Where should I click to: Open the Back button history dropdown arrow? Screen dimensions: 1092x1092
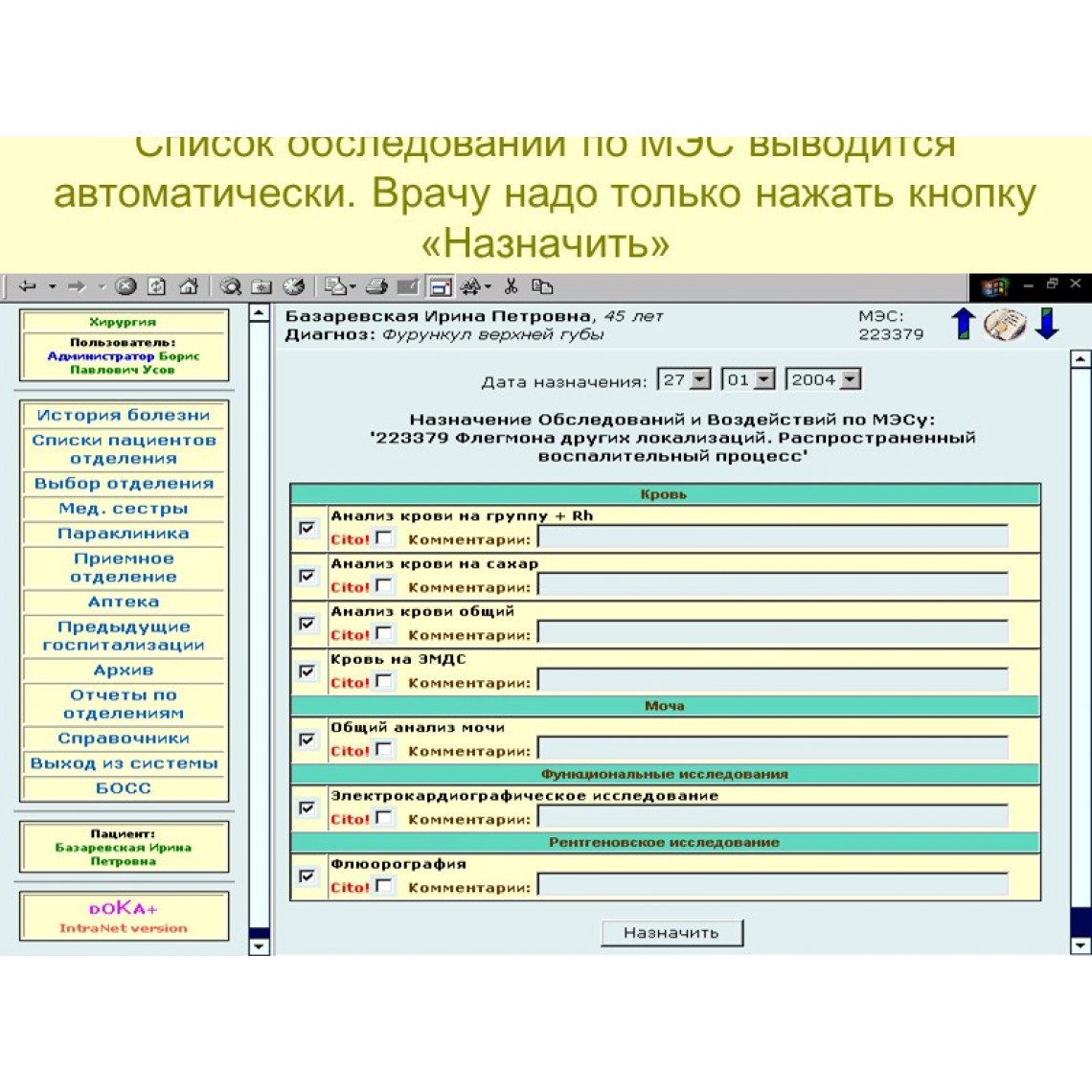point(53,286)
